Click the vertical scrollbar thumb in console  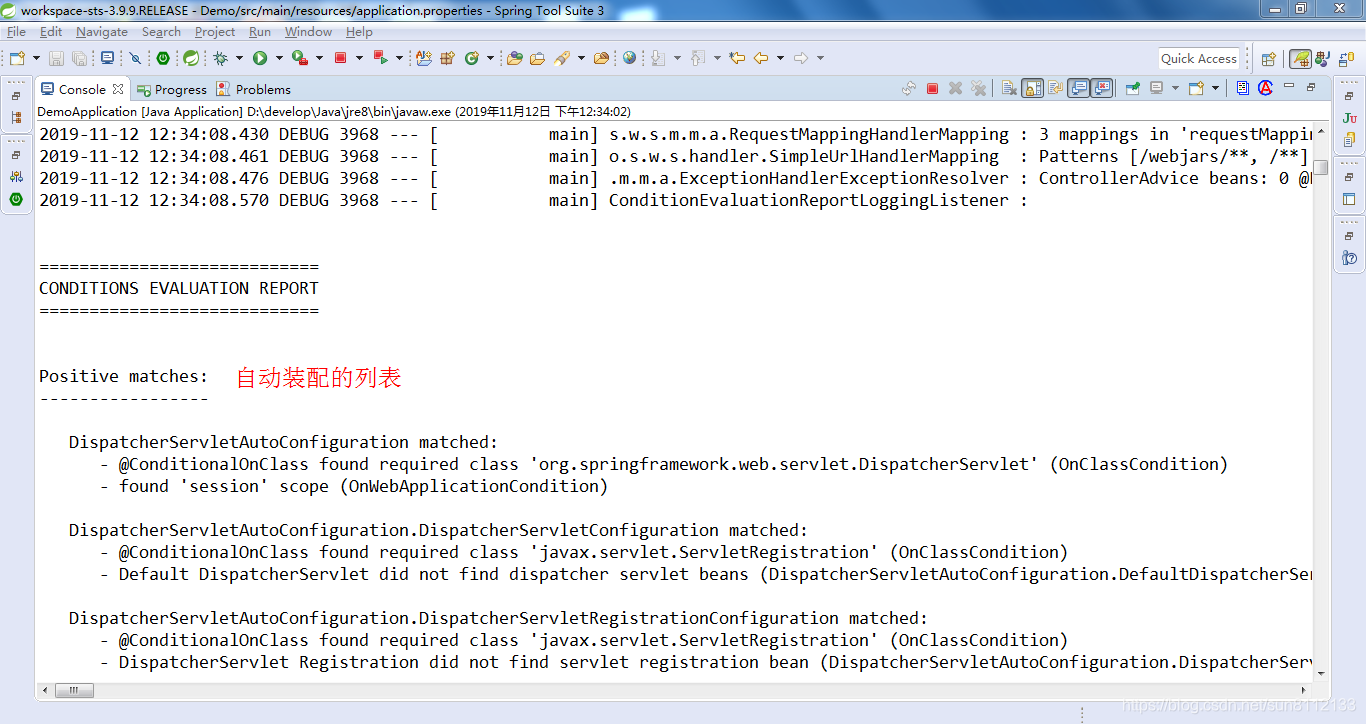pyautogui.click(x=1321, y=167)
